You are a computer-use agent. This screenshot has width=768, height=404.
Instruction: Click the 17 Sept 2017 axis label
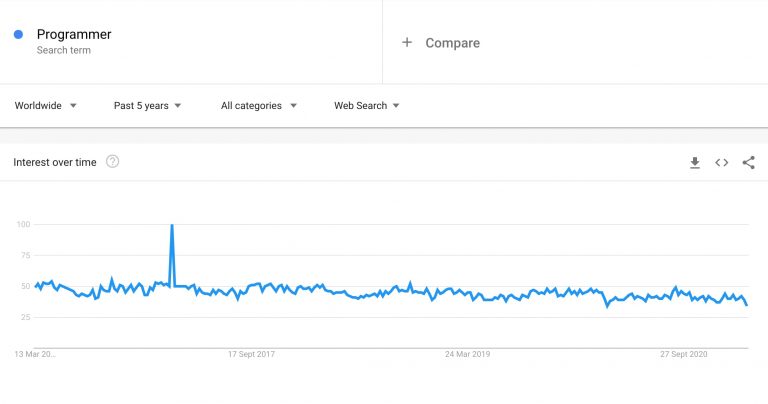(x=252, y=354)
